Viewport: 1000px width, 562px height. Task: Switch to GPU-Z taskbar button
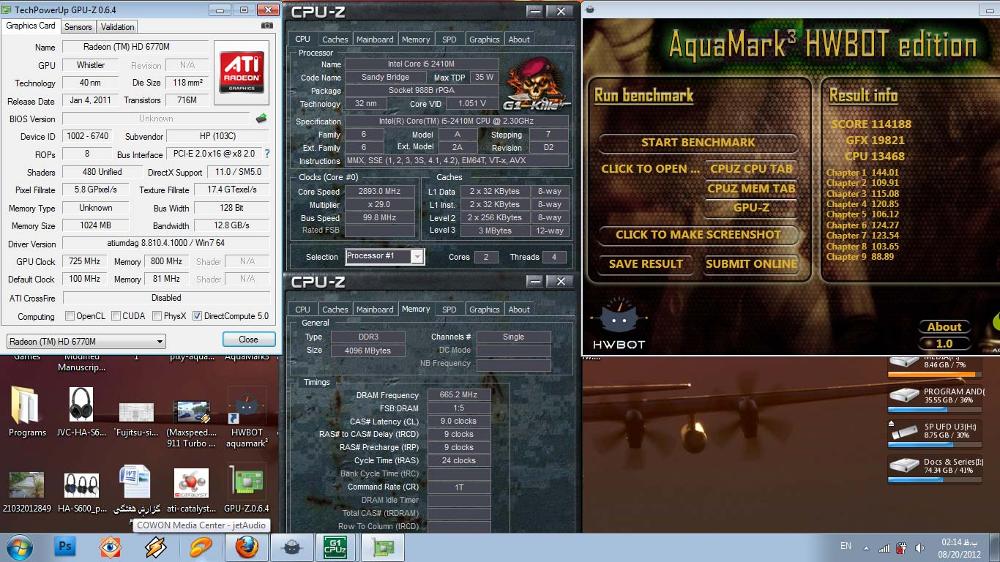(x=382, y=547)
